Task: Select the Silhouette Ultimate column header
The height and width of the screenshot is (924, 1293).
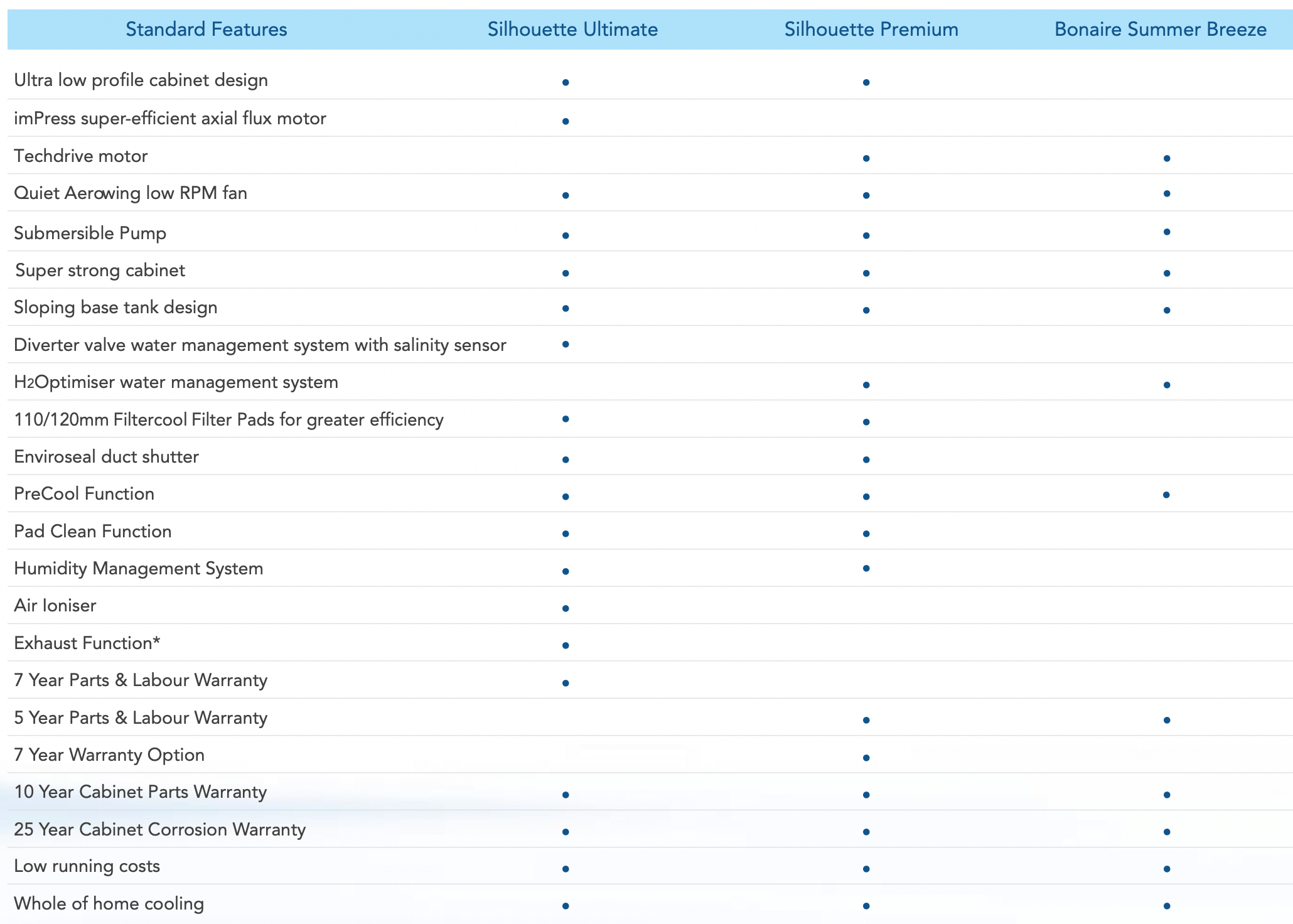Action: click(x=572, y=30)
